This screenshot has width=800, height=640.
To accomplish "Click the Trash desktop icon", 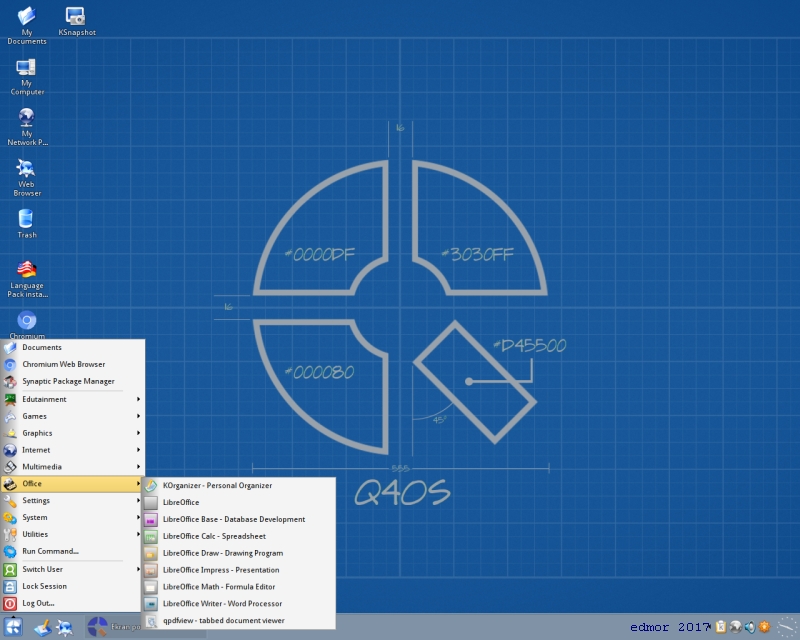I will pyautogui.click(x=27, y=224).
